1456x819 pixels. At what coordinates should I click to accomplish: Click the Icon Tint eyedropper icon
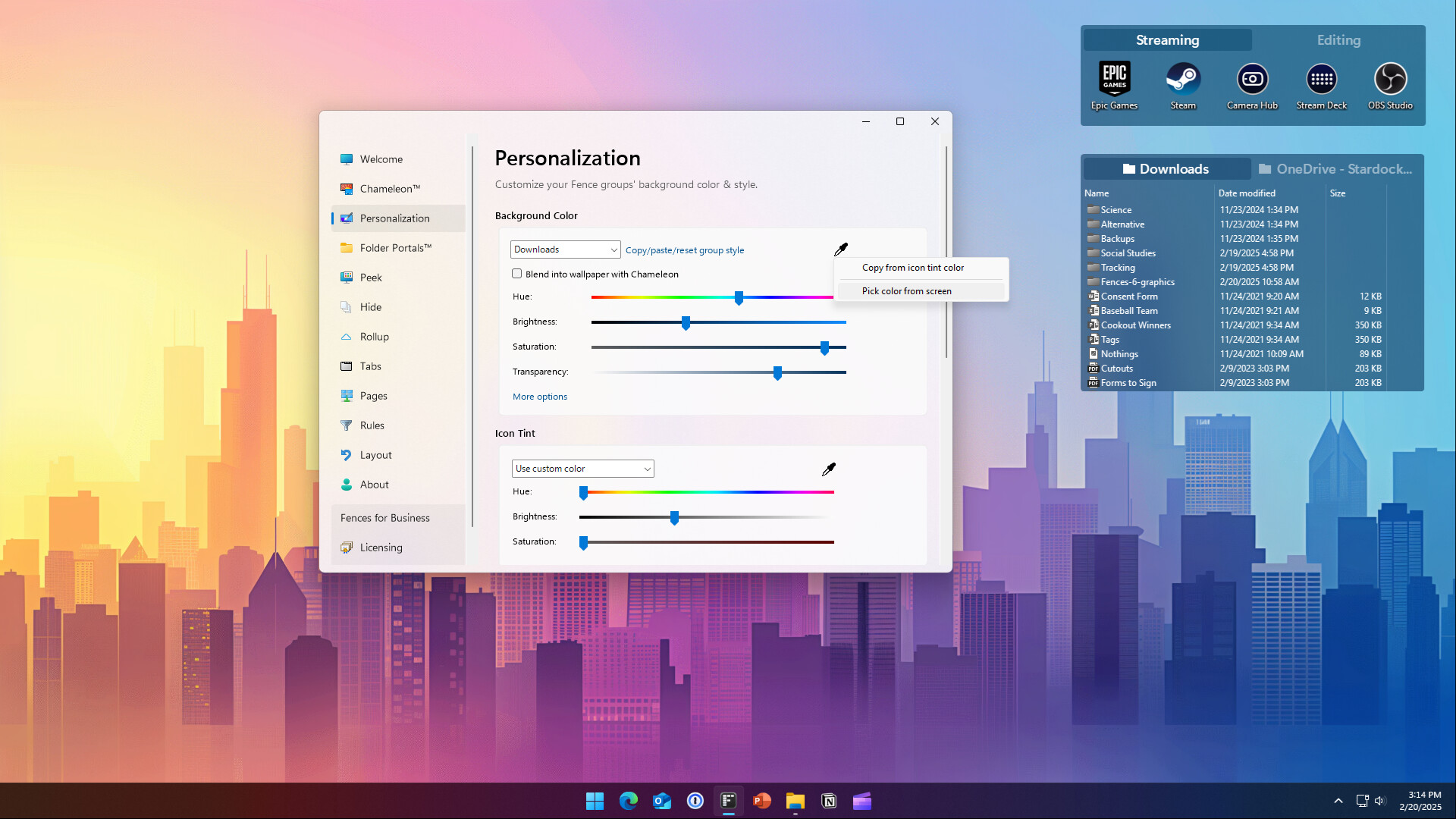click(828, 469)
